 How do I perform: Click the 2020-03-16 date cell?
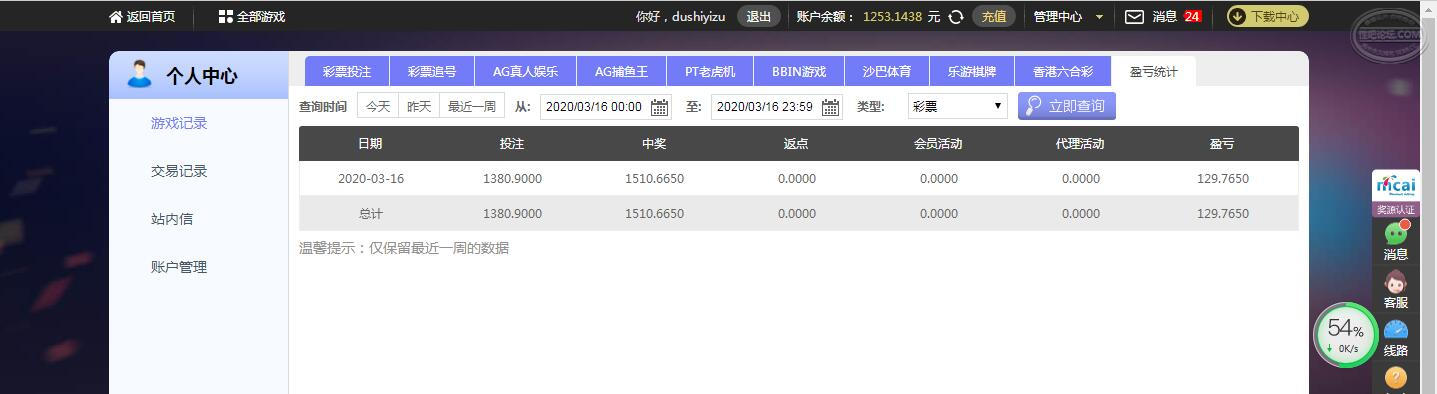(370, 179)
